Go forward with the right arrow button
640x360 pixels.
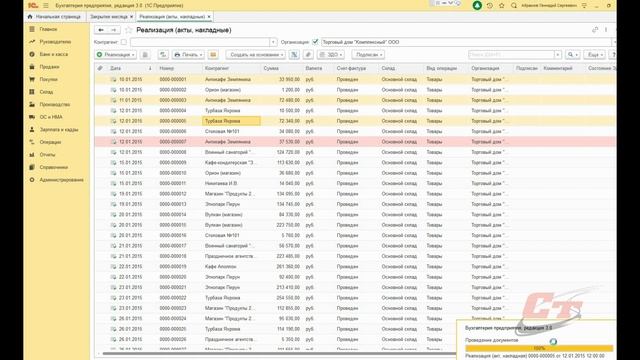coord(114,30)
